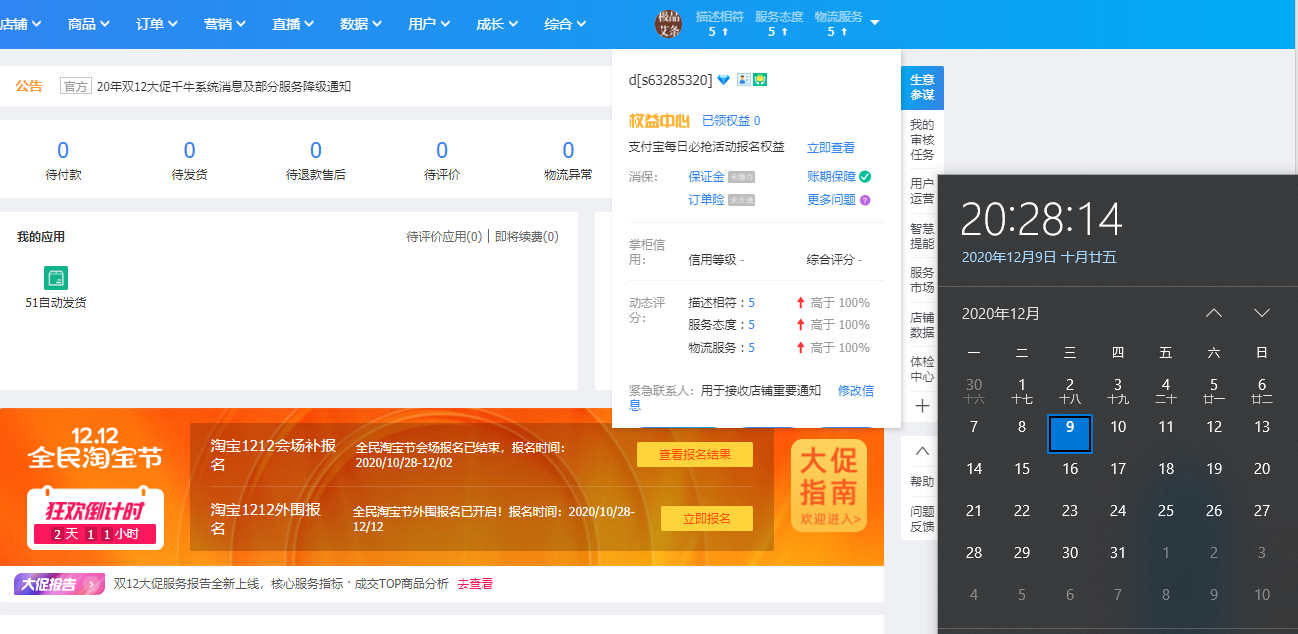Click the 立即查看 link
Screen dimensions: 1298x634
click(831, 148)
